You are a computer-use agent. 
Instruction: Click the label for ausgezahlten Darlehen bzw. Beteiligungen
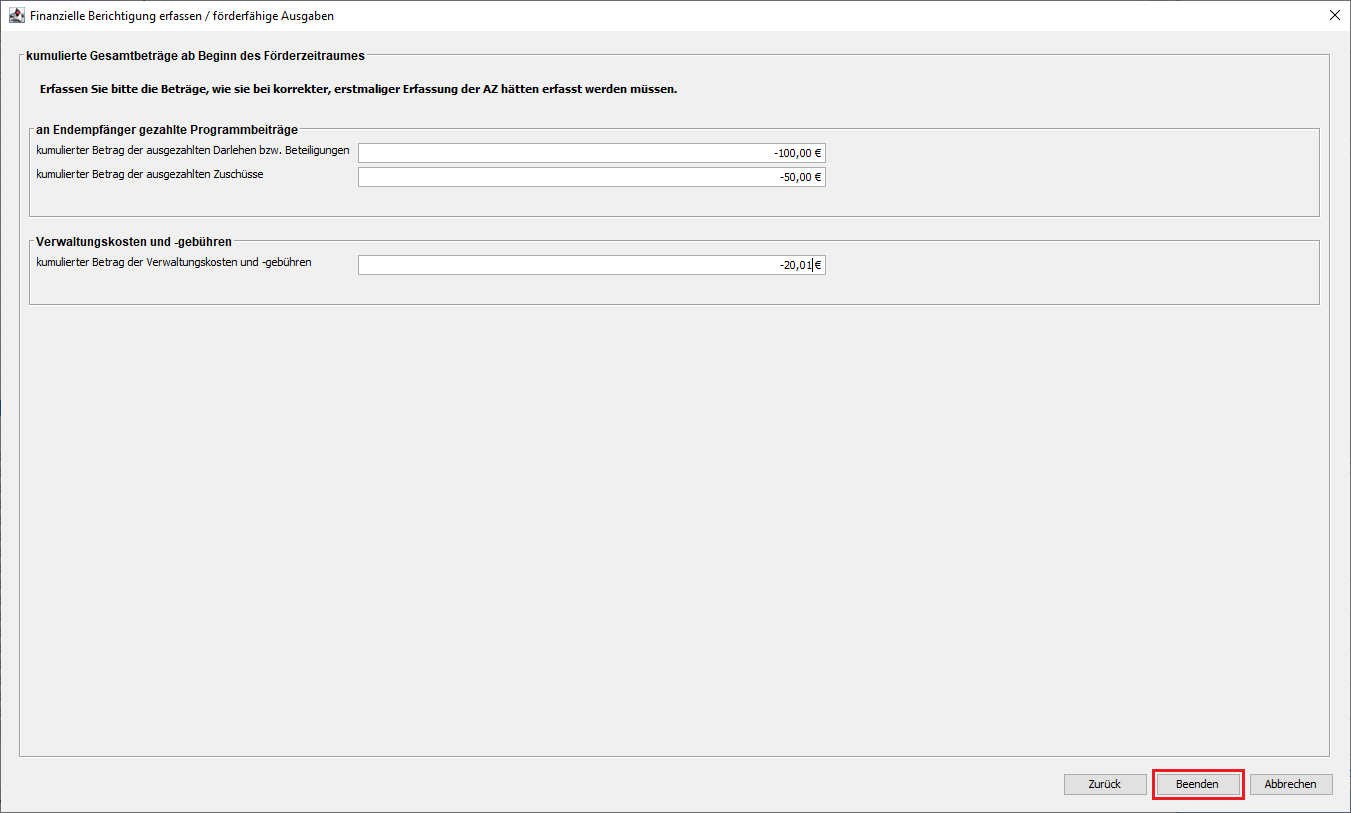pyautogui.click(x=193, y=150)
